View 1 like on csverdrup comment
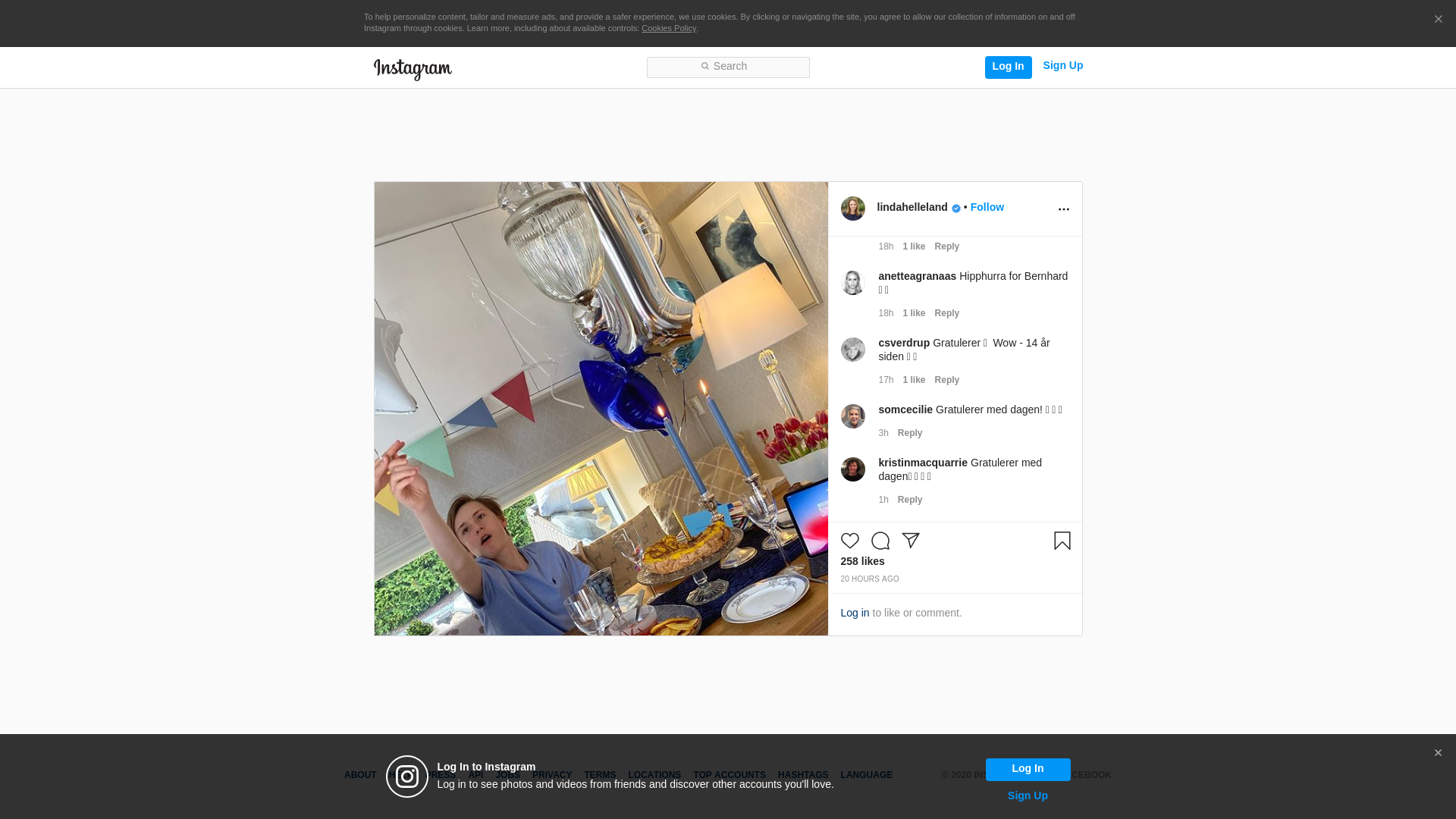The image size is (1456, 819). [914, 380]
